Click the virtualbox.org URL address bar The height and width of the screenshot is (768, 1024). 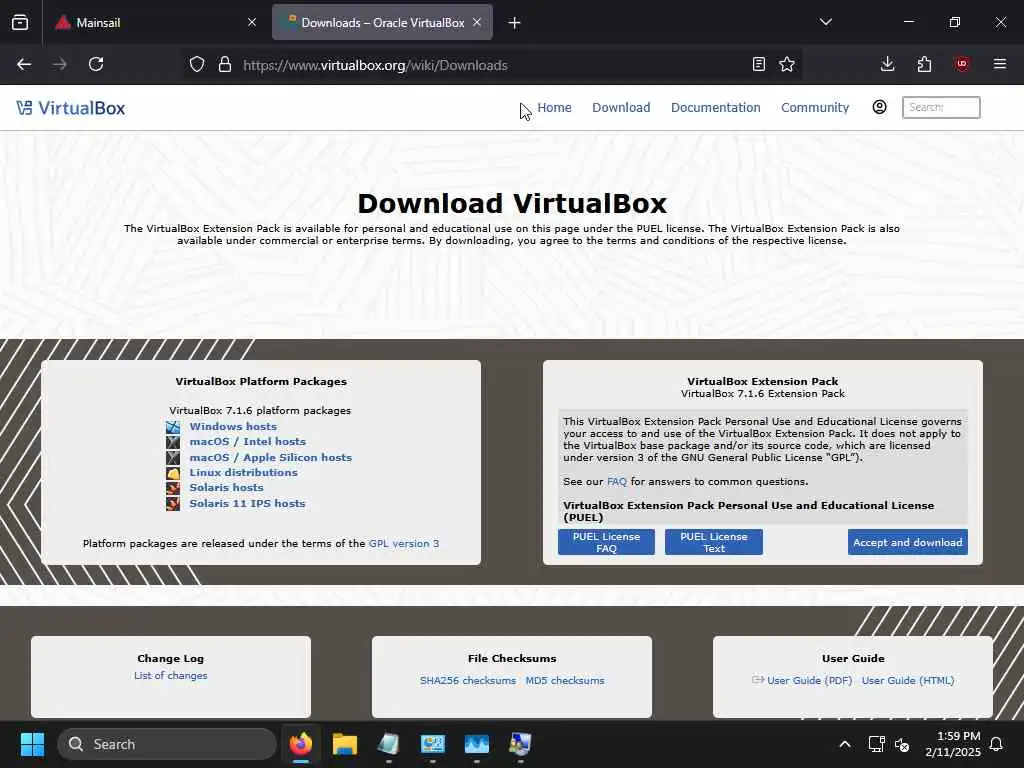(x=493, y=65)
